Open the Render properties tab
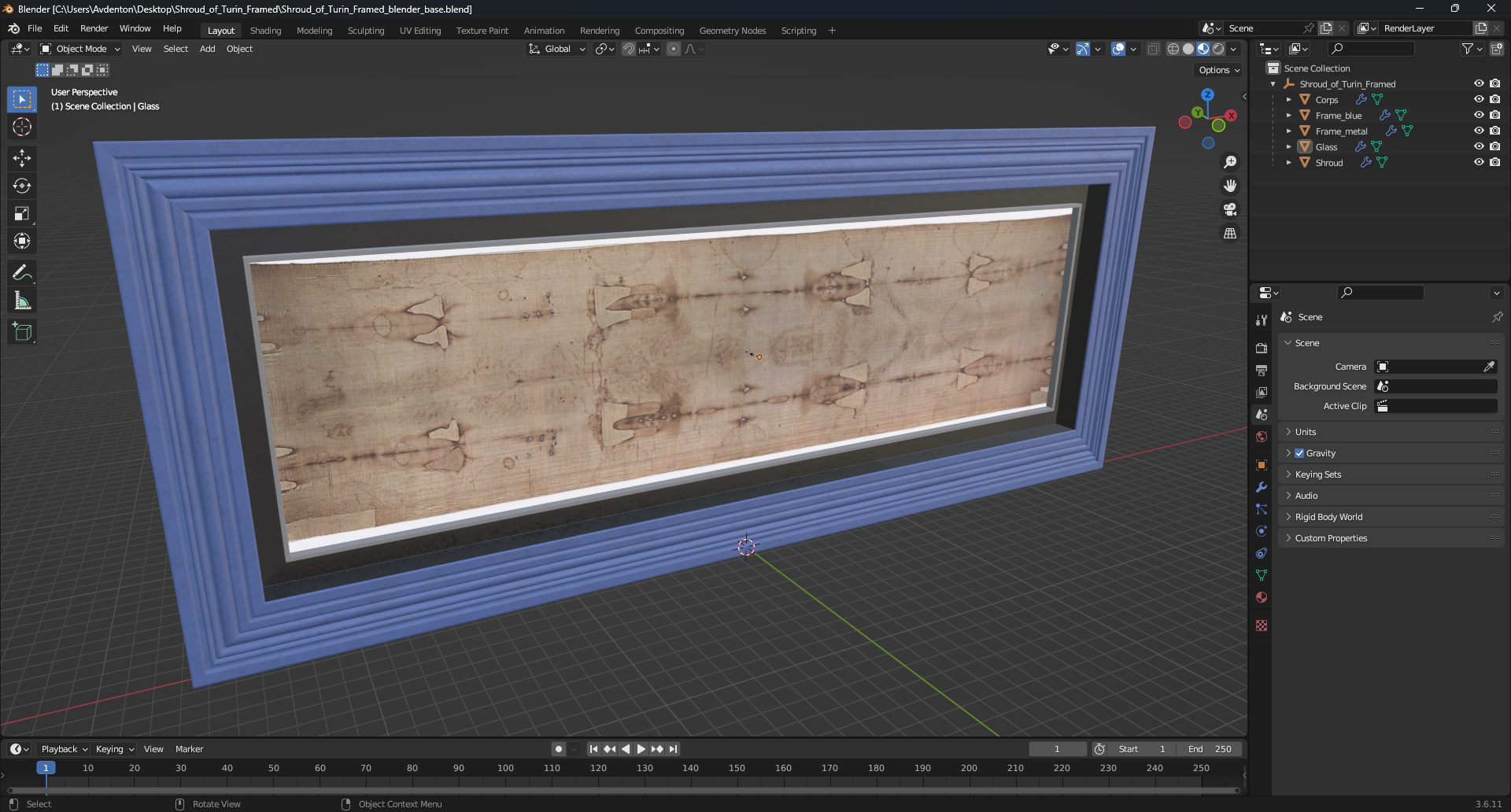 point(1262,348)
